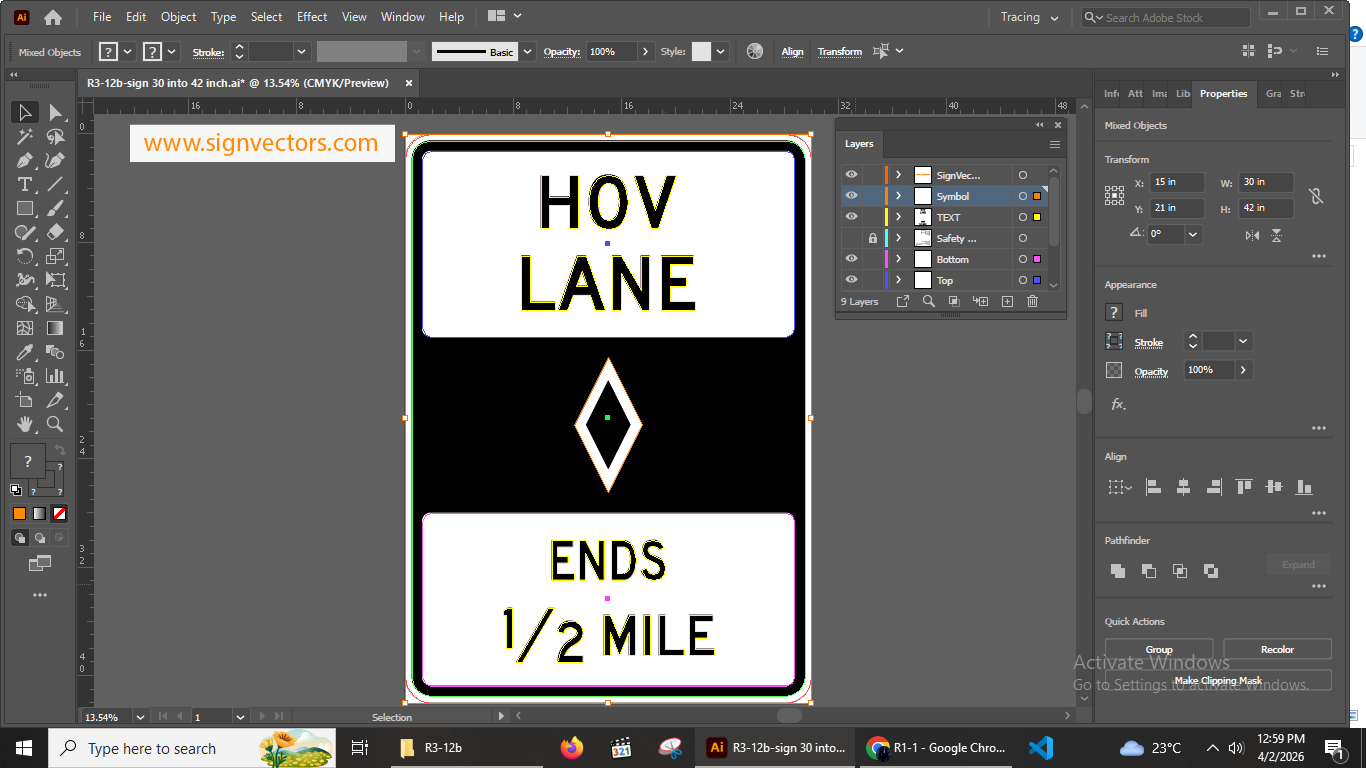Expand the Symbol layer contents
This screenshot has height=768, width=1366.
point(897,196)
